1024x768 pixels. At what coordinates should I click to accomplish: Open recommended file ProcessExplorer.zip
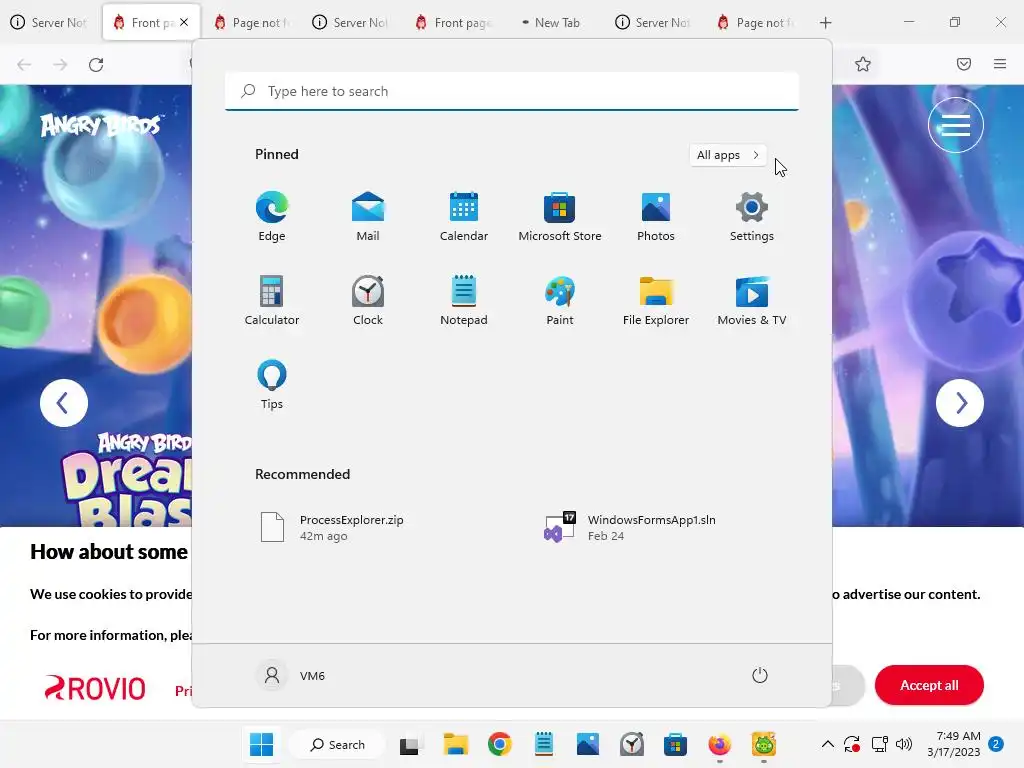coord(366,527)
